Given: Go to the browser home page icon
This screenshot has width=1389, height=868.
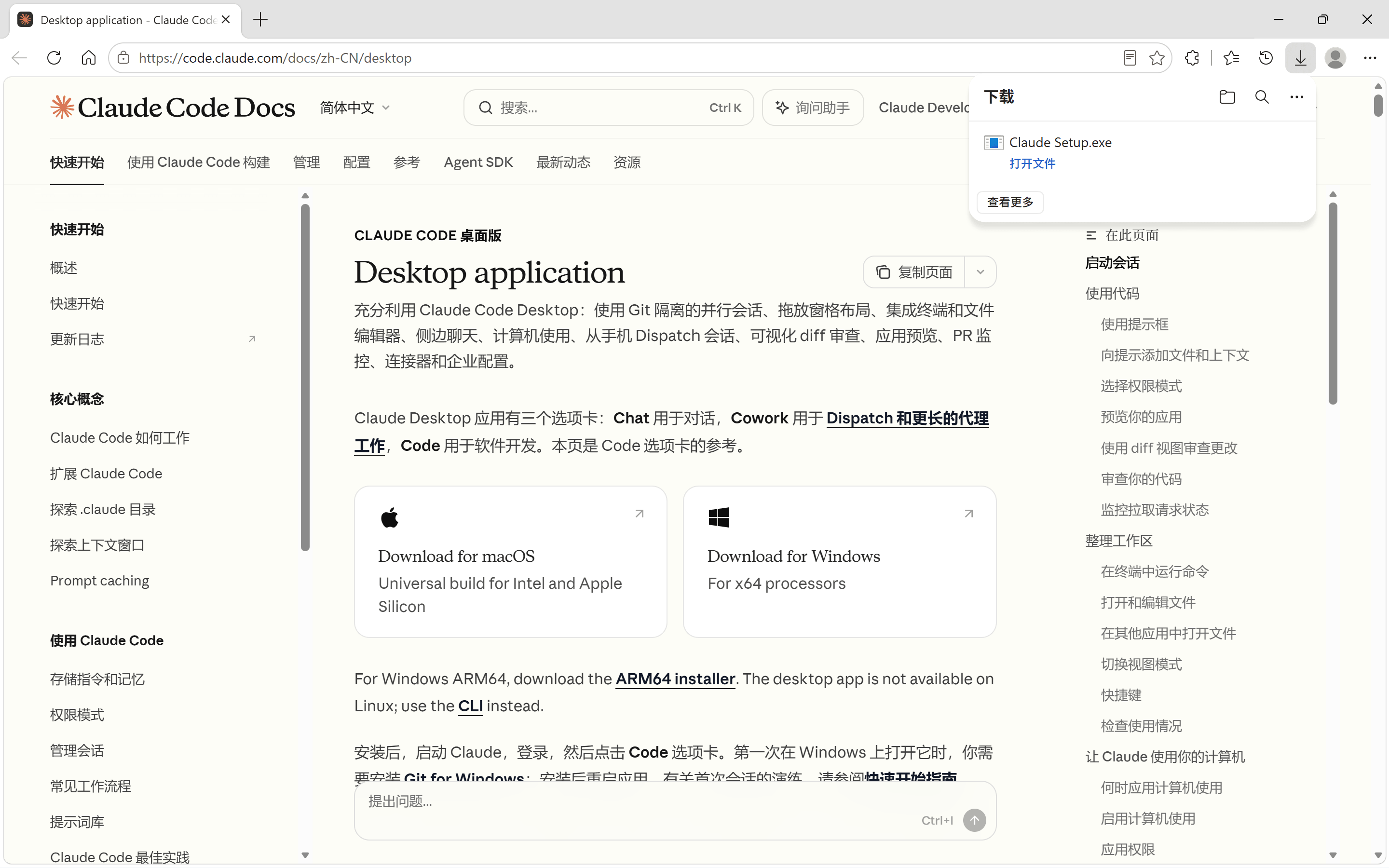Looking at the screenshot, I should pos(88,58).
